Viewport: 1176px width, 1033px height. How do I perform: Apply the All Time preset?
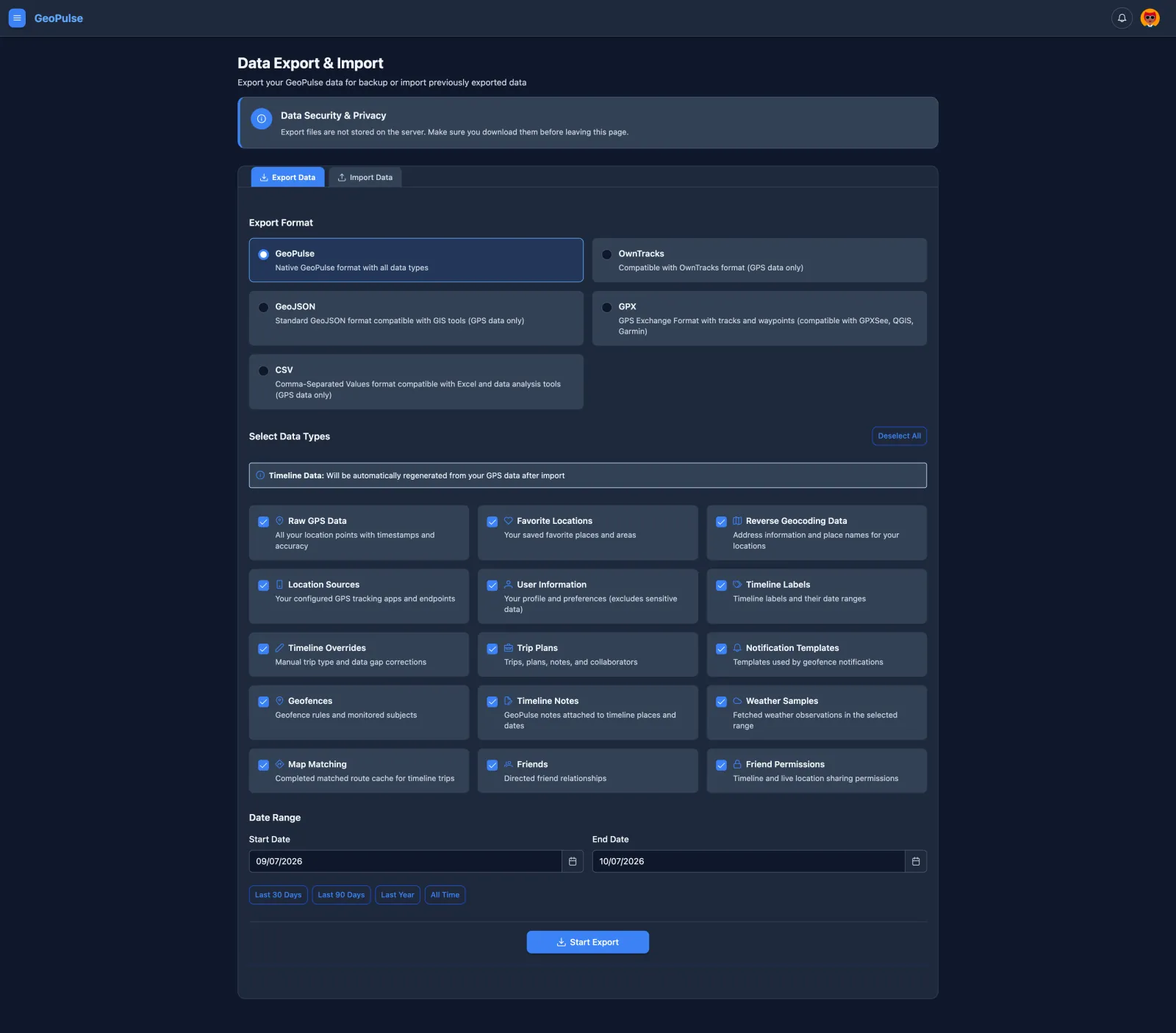click(x=445, y=895)
